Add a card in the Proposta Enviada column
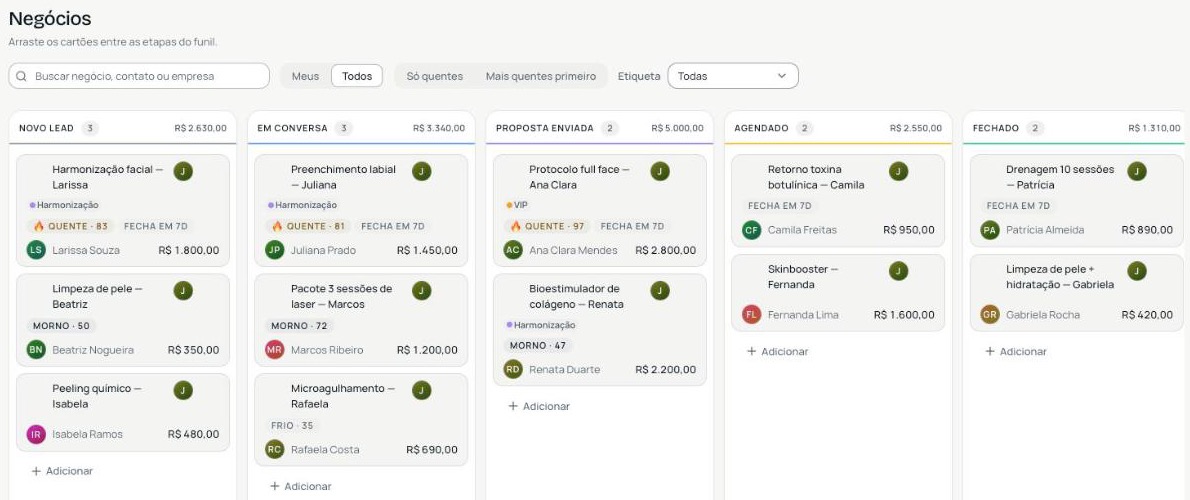 coord(539,406)
